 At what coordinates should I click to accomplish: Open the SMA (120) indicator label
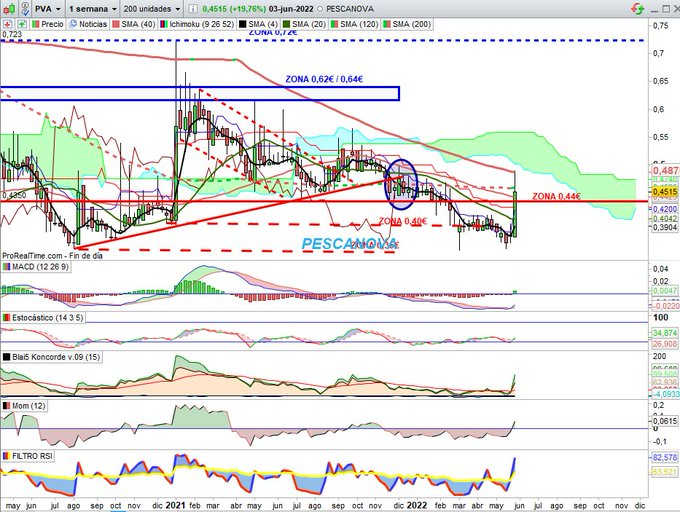354,24
